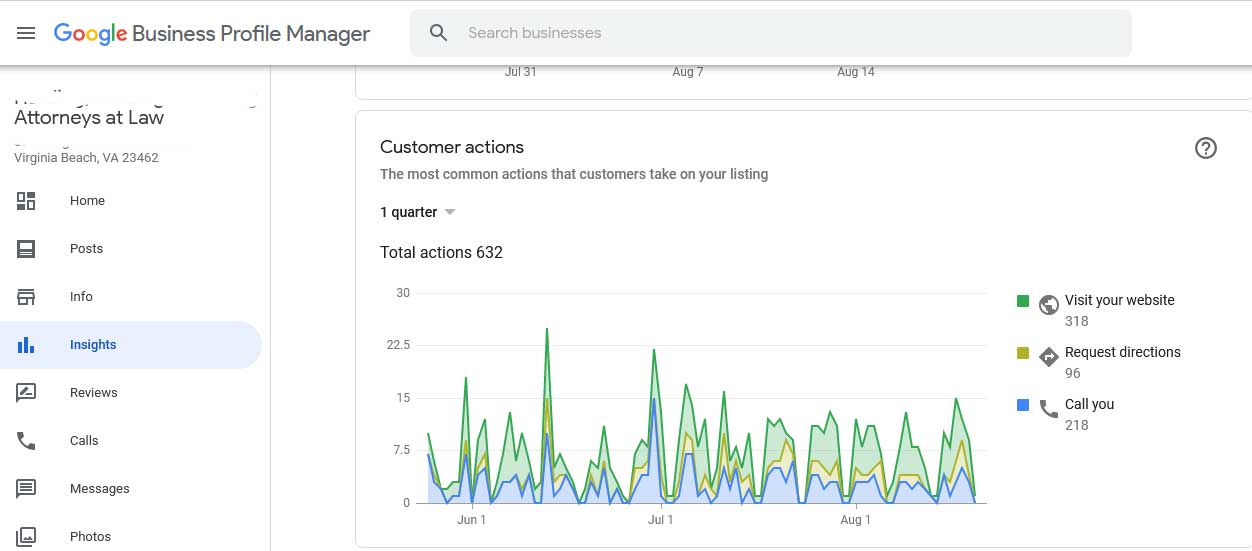
Task: Open the Home sidebar item
Action: (131, 201)
